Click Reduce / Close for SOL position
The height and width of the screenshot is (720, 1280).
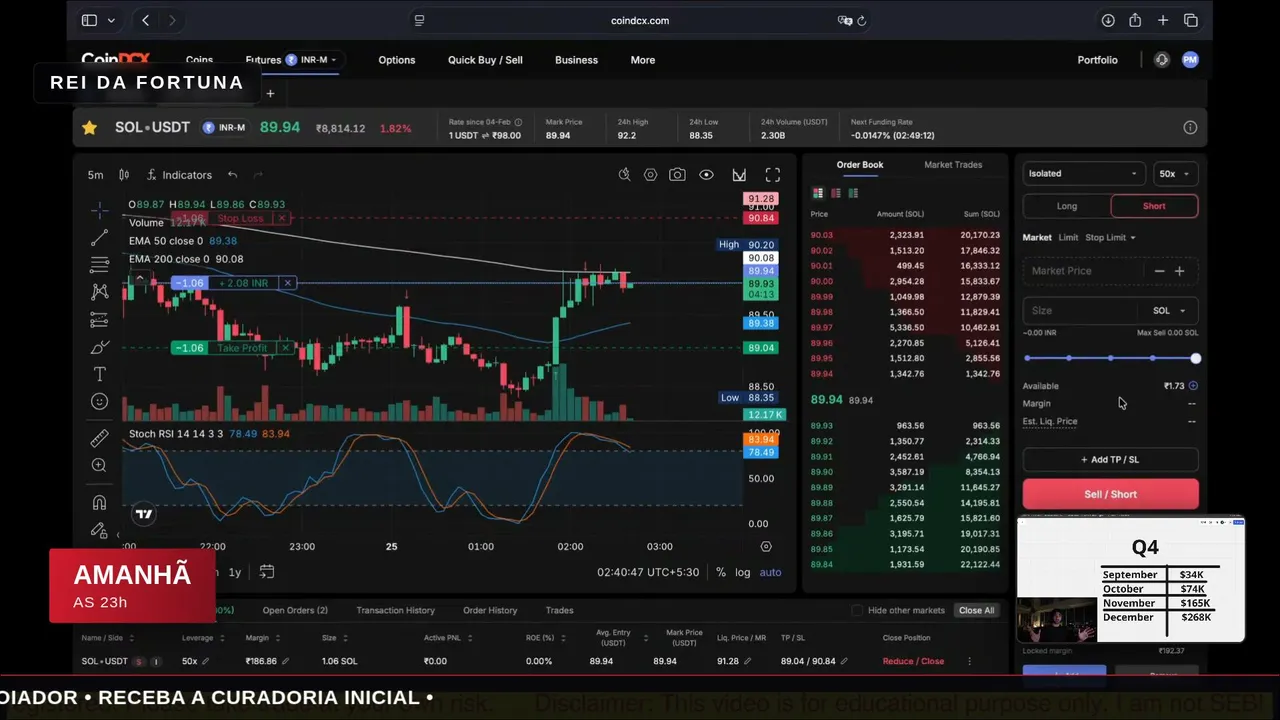(913, 661)
